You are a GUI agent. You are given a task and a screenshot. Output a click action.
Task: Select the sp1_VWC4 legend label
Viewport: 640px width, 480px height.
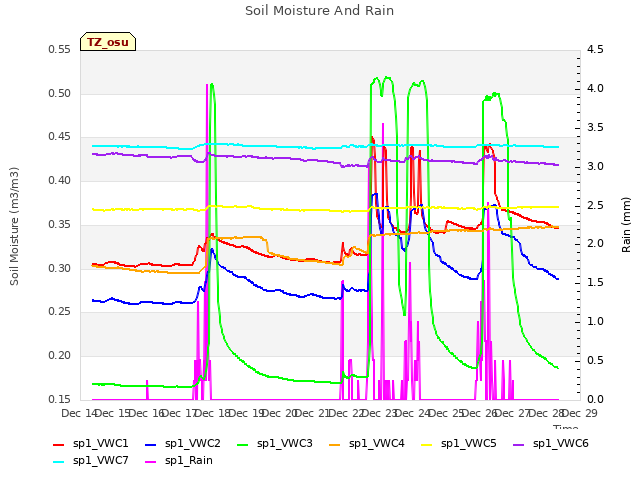pyautogui.click(x=376, y=444)
